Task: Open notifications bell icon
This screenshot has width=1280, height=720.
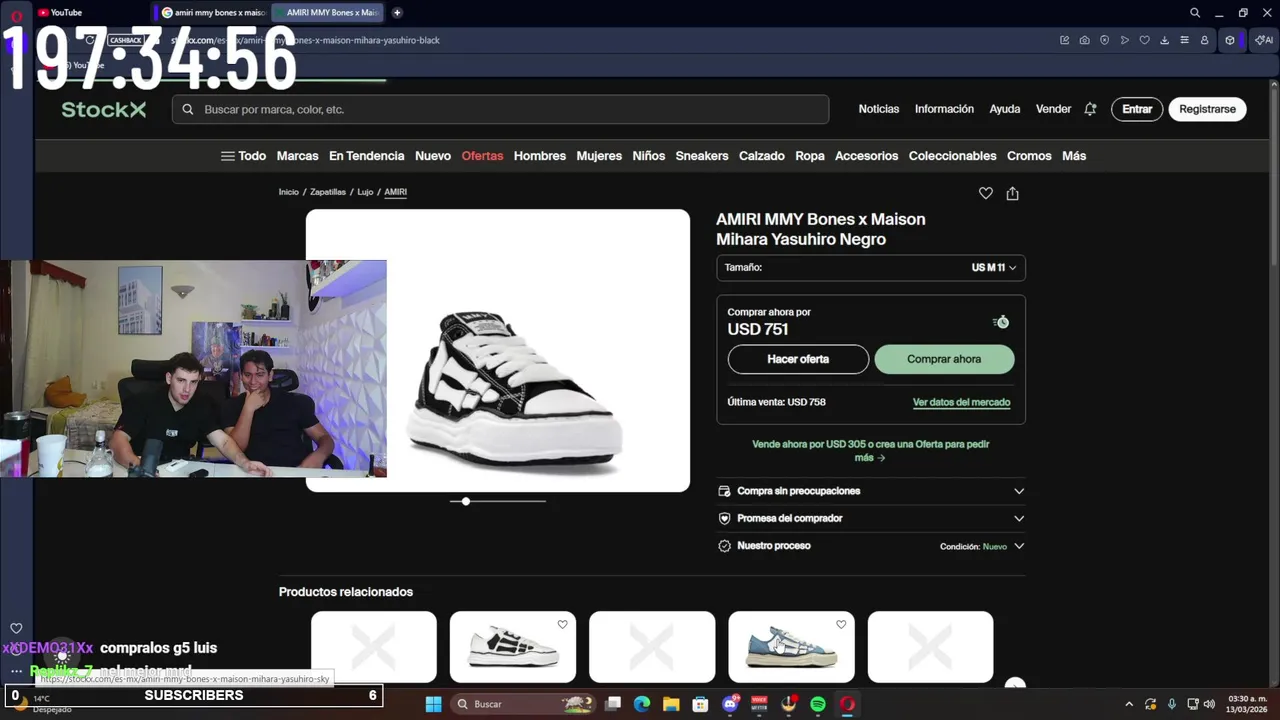Action: [x=1090, y=109]
